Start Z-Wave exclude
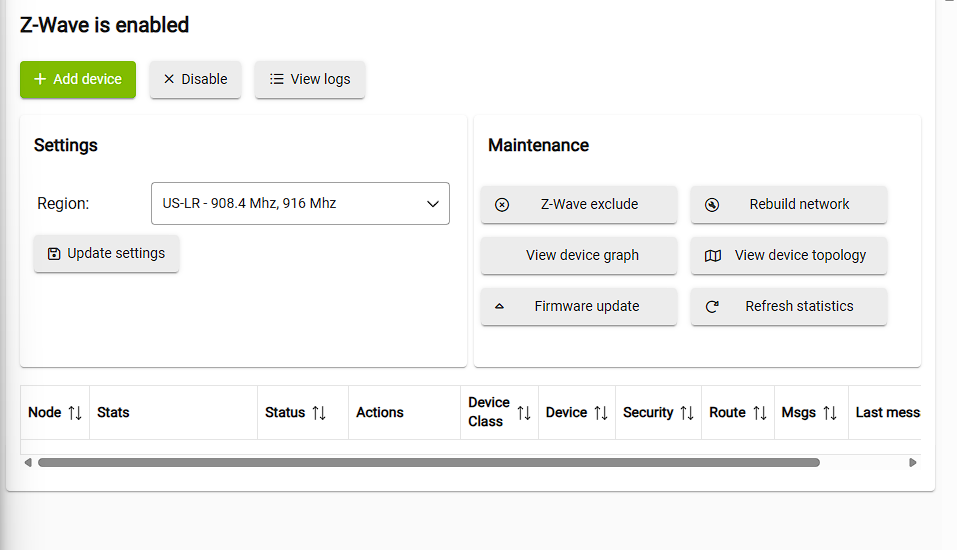The image size is (957, 550). click(578, 204)
